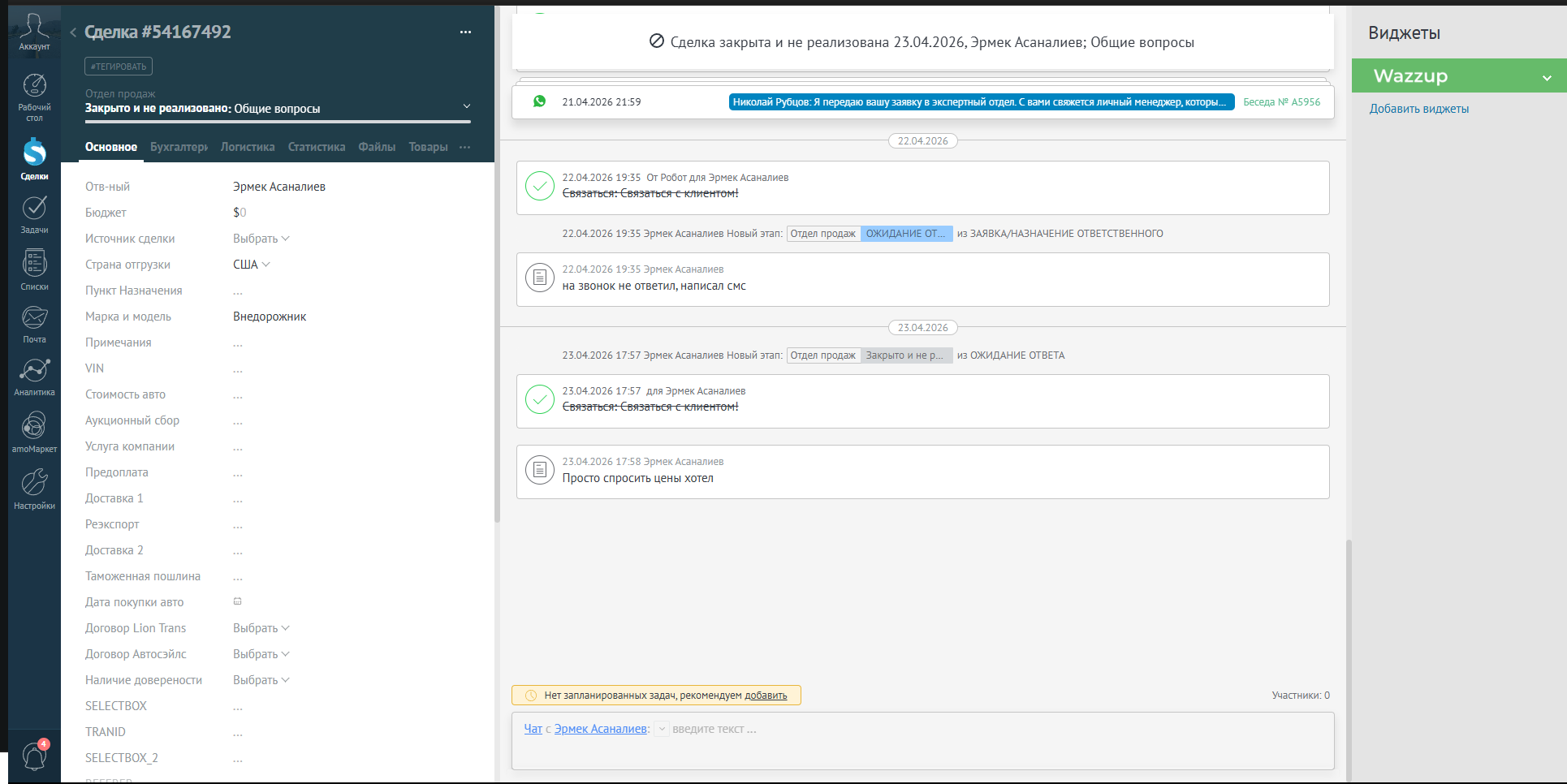This screenshot has width=1567, height=784.
Task: Click note icon for 'на звонок не ответил'
Action: click(x=540, y=278)
